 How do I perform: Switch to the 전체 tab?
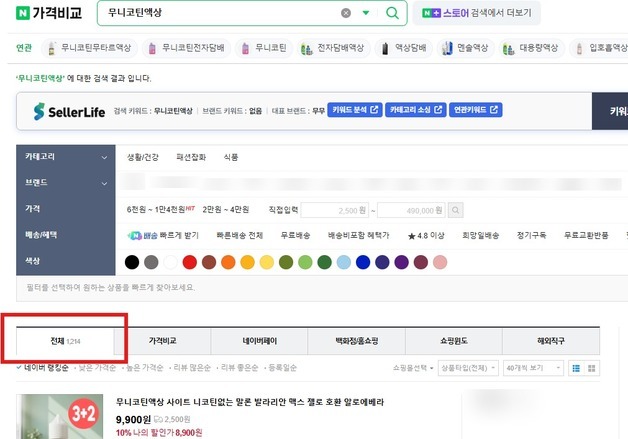coord(65,341)
